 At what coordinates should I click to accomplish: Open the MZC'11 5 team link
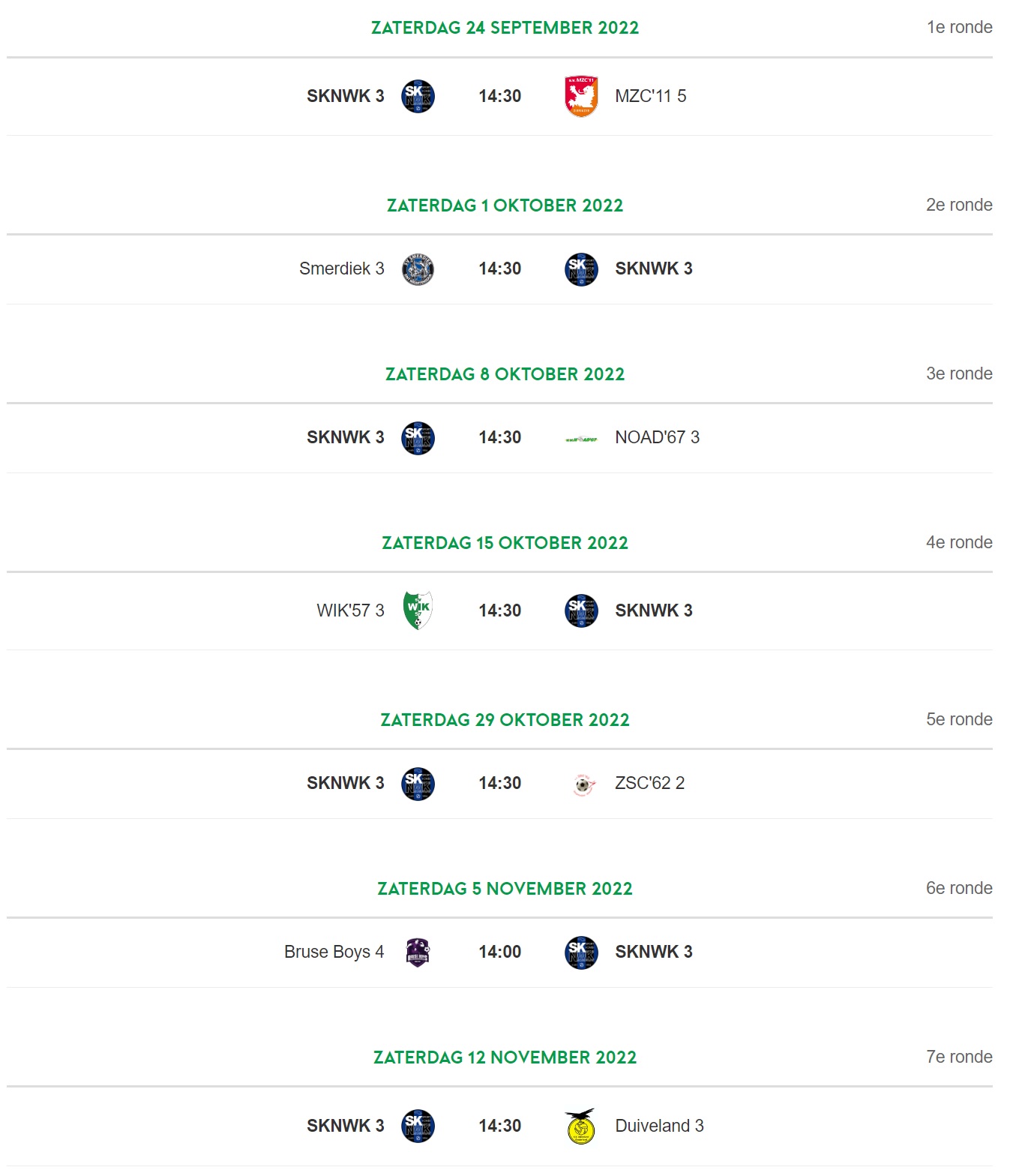[650, 96]
